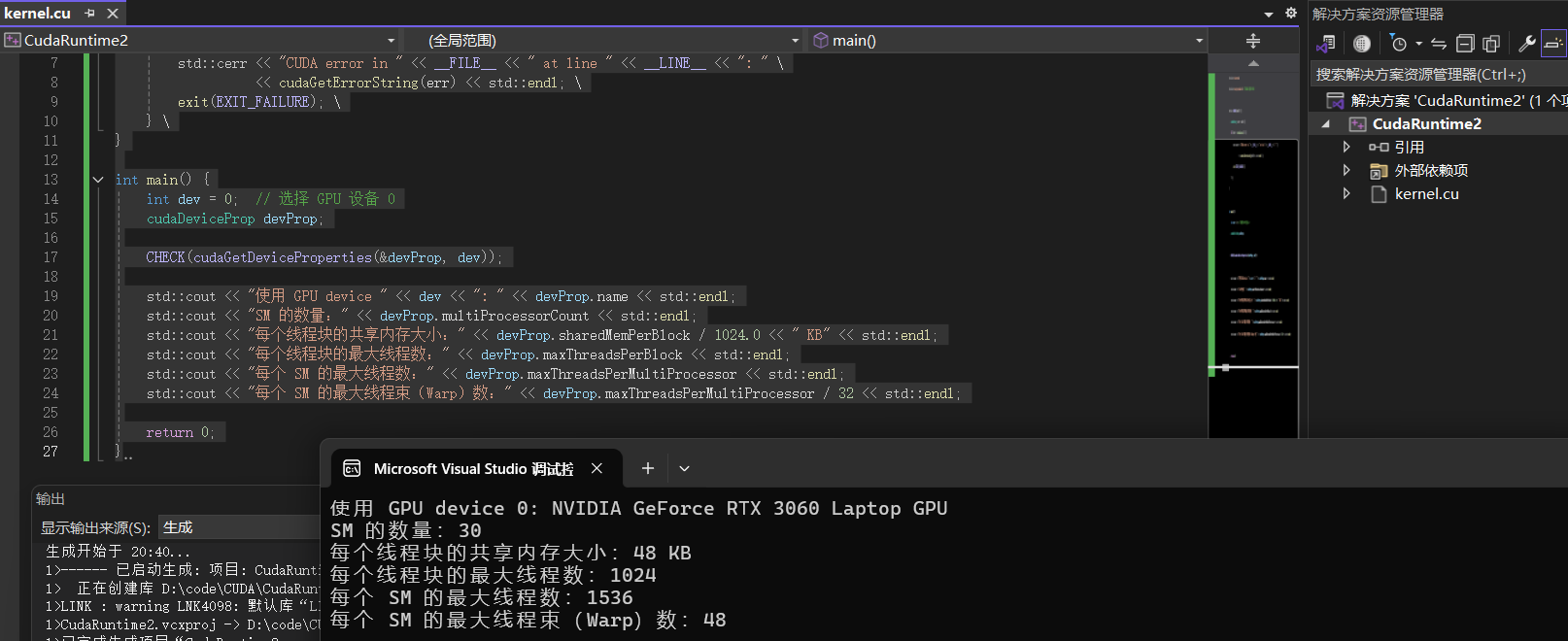
Task: Toggle Show All Files in Solution Explorer
Action: click(x=1491, y=44)
